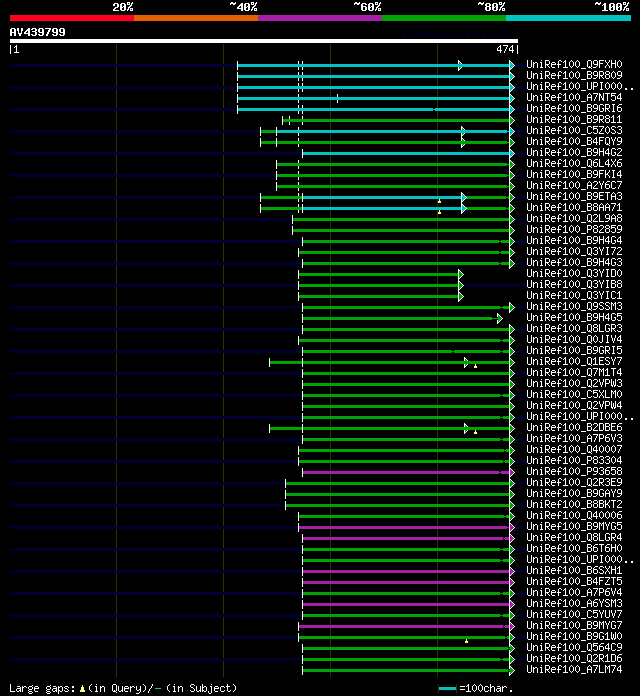Select the UniRef100_B8BKT2 label
640x696 pixels.
574,504
